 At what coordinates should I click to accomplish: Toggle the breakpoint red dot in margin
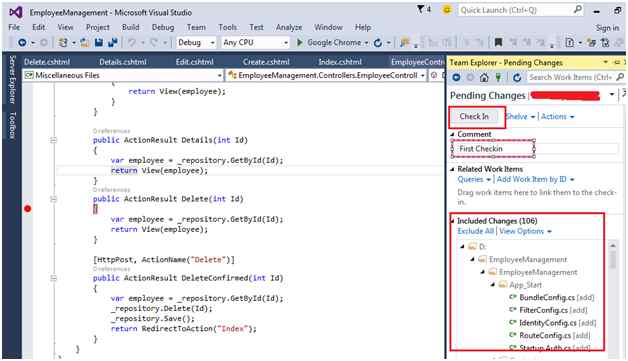(27, 209)
